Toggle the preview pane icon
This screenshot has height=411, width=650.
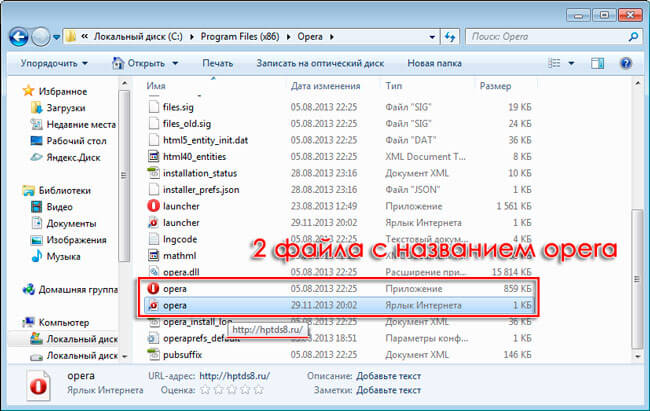click(x=597, y=63)
